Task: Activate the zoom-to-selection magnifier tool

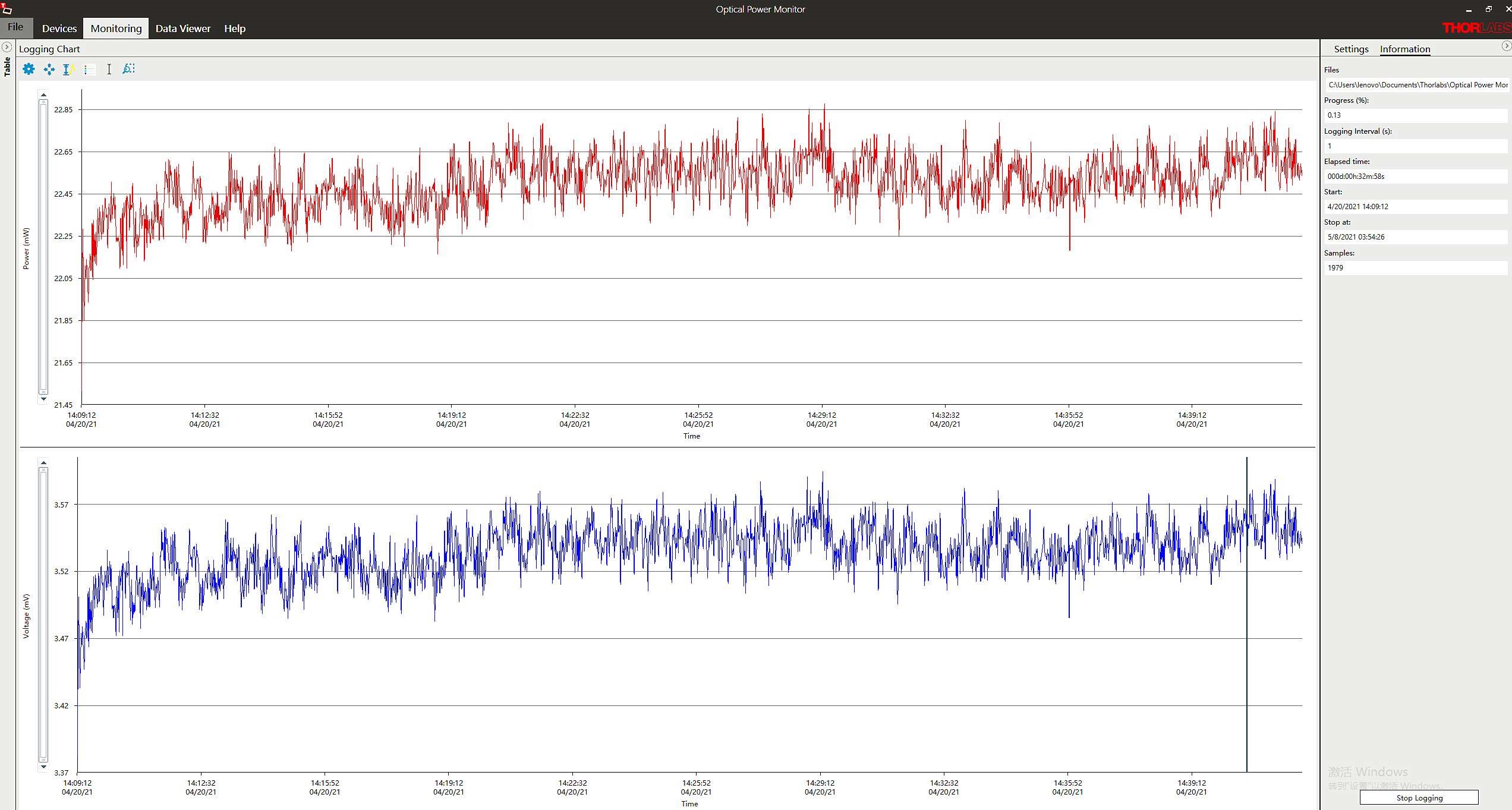Action: point(128,69)
